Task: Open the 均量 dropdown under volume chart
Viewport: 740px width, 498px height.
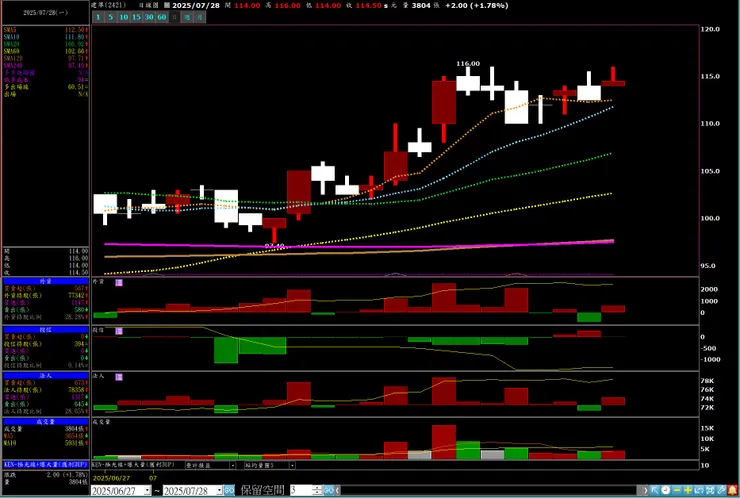Action: point(292,465)
